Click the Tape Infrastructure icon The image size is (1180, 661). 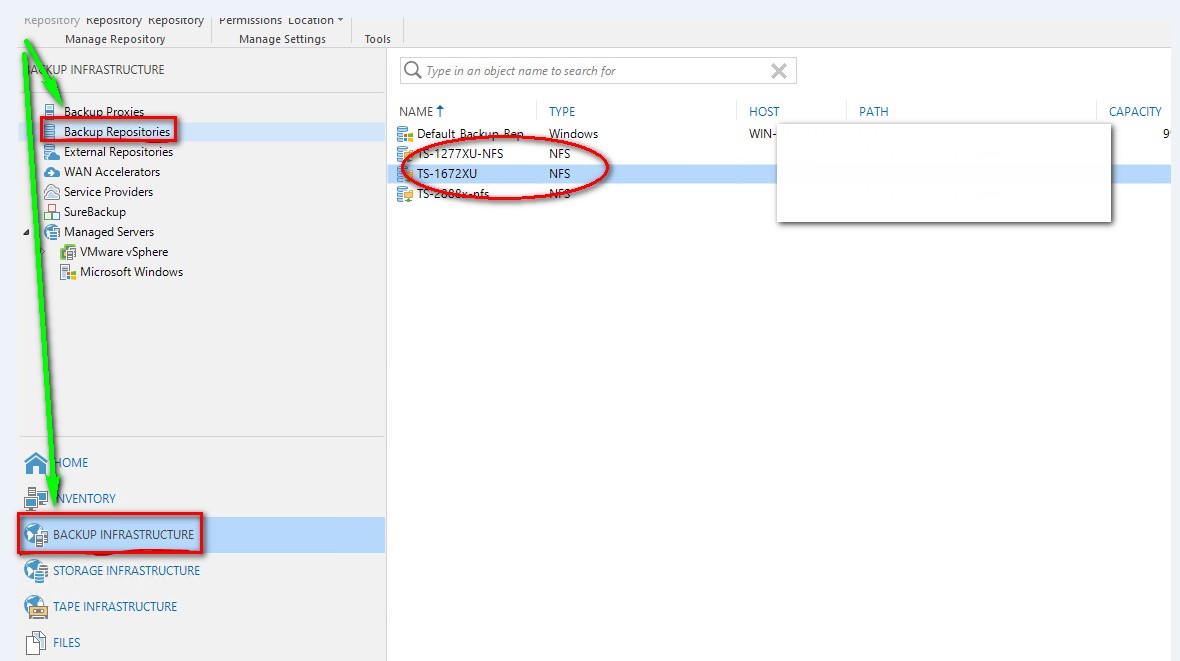click(36, 607)
